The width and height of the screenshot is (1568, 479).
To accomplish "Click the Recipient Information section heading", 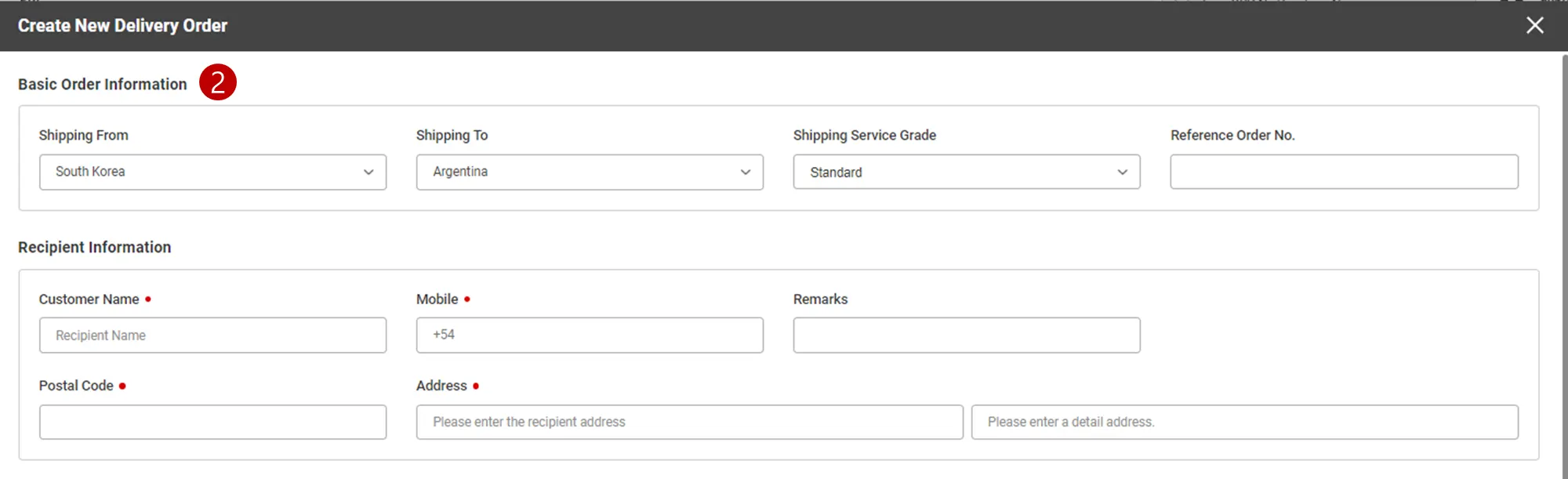I will click(x=95, y=247).
